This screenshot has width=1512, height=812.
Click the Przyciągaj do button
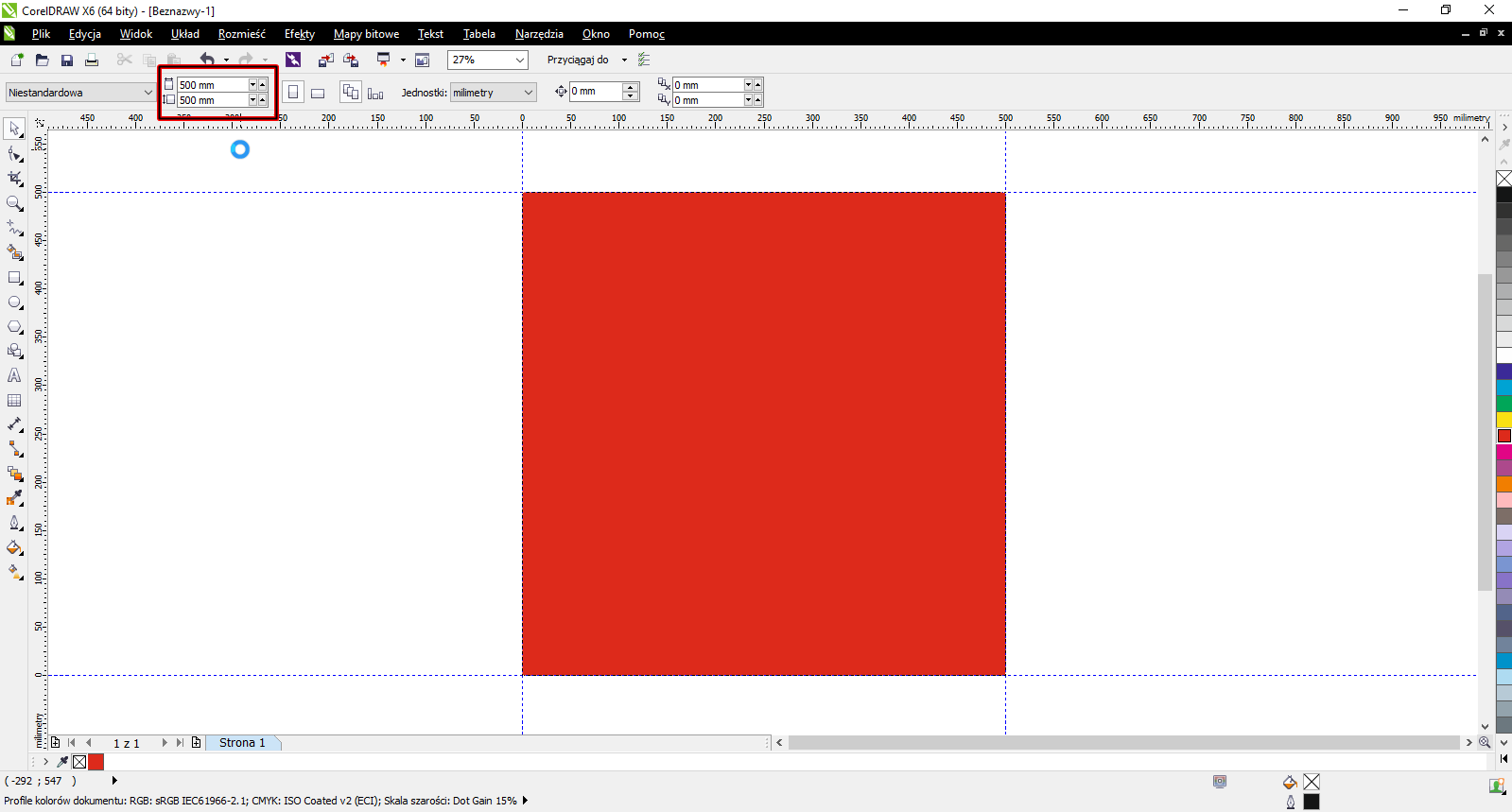click(x=578, y=60)
